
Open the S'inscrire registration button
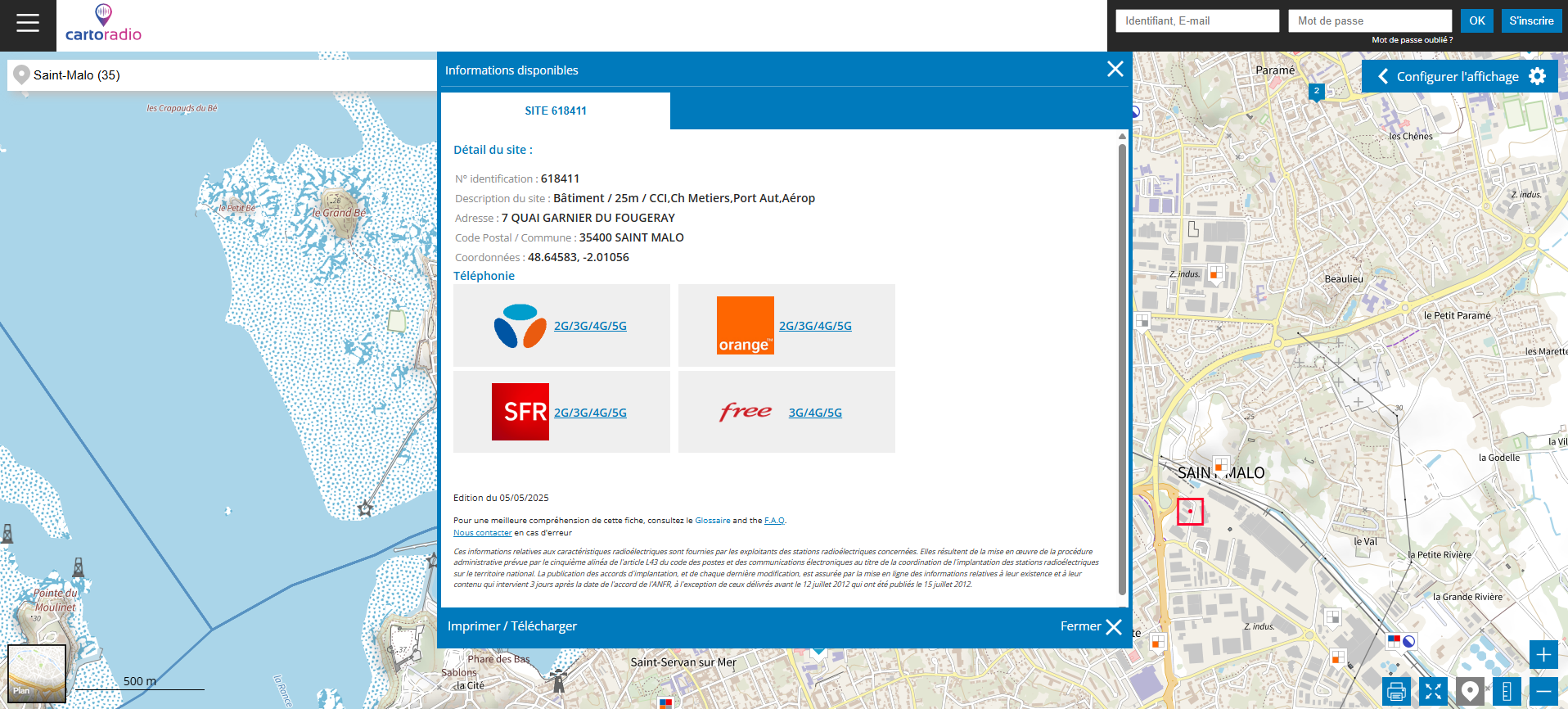(x=1531, y=20)
